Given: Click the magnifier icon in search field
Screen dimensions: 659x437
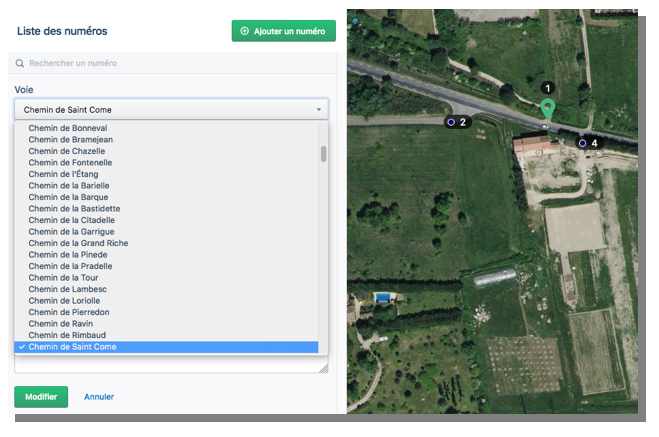Looking at the screenshot, I should (x=20, y=63).
